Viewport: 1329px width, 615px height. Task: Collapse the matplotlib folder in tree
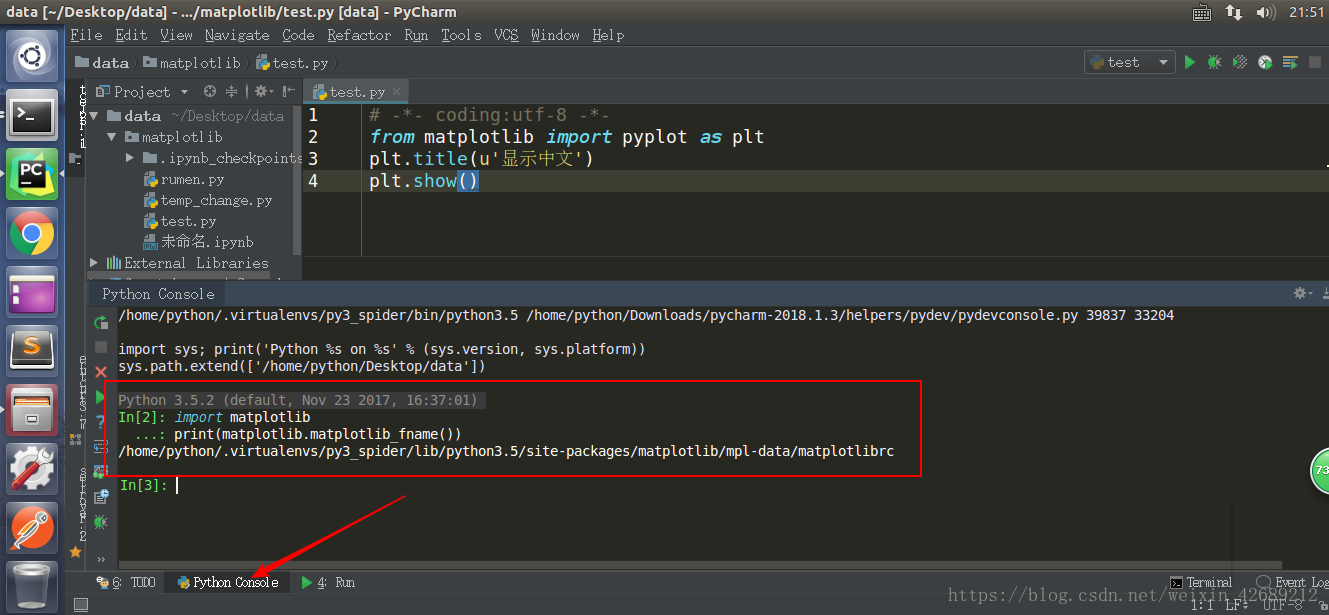[112, 137]
